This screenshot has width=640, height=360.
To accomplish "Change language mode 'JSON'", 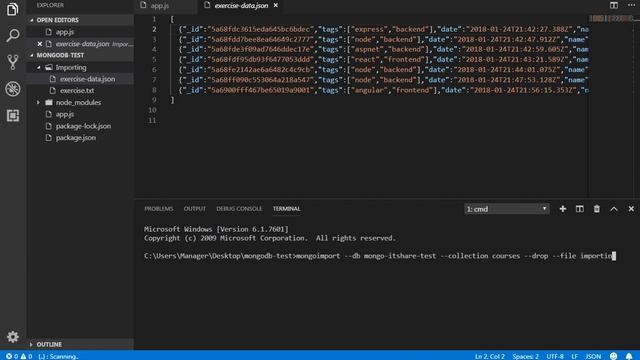I will point(593,356).
